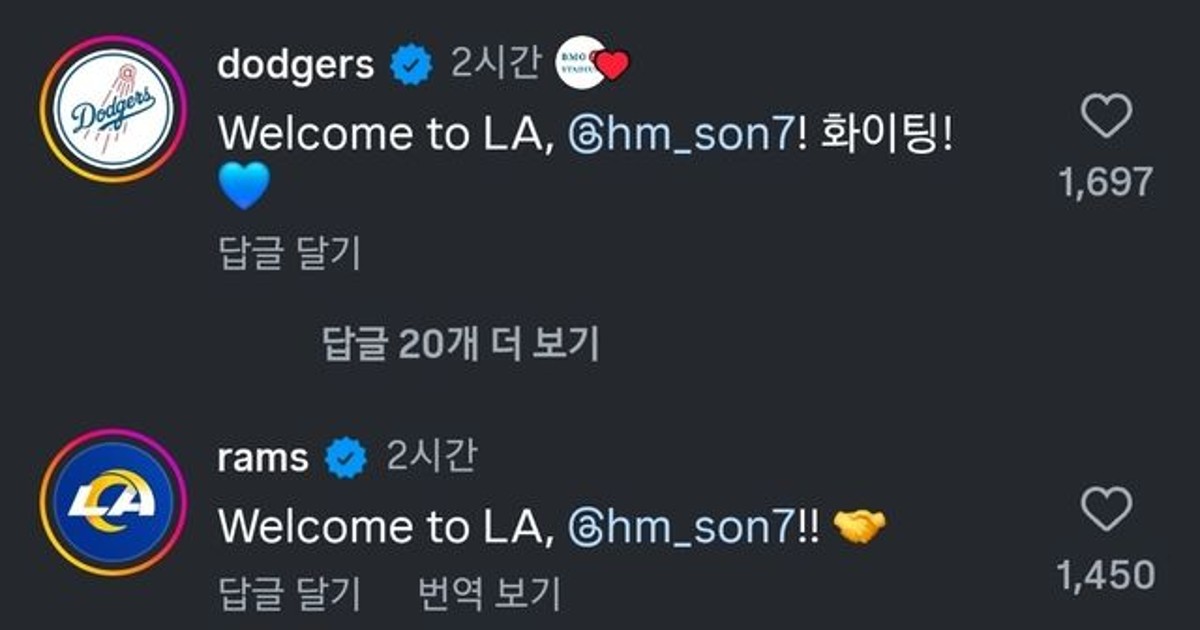Click the BMO Stadium liked-by avatar with heart
1200x630 pixels.
point(592,65)
